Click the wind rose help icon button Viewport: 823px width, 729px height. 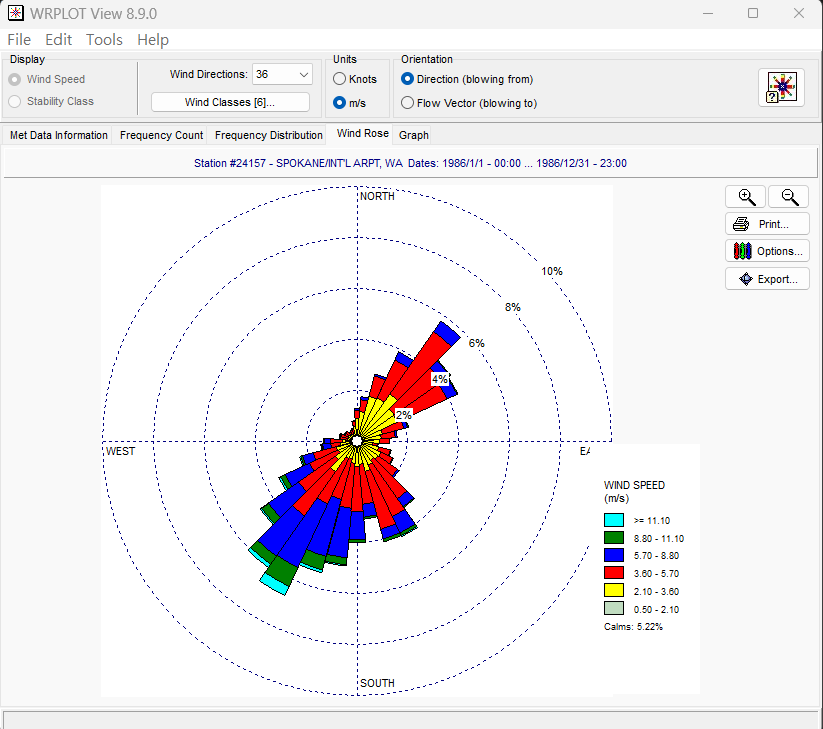781,88
